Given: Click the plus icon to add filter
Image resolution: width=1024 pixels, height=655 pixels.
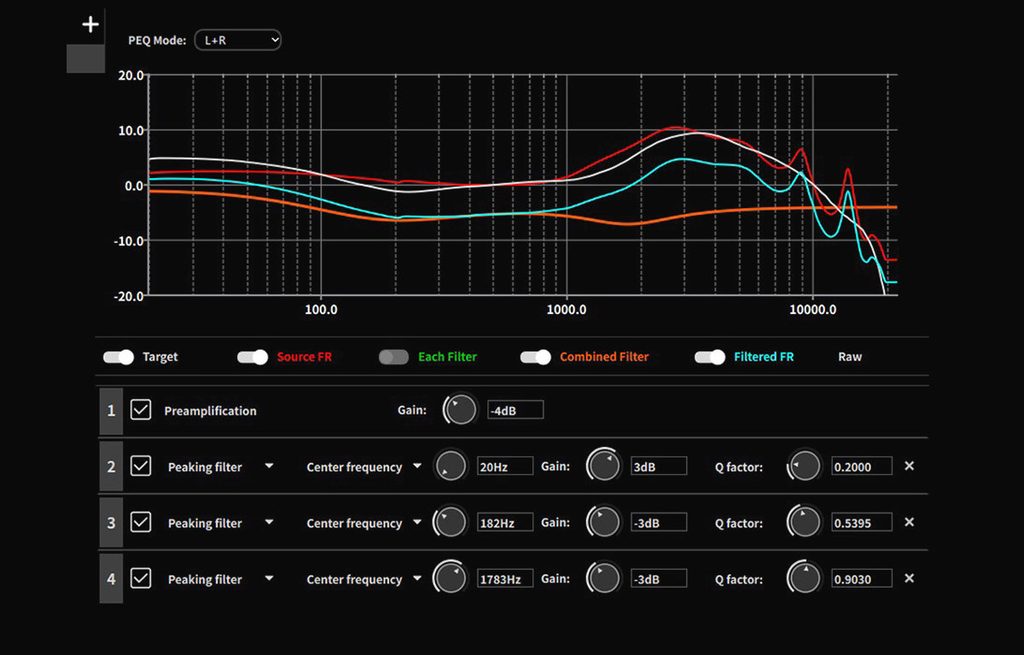Looking at the screenshot, I should click(90, 25).
